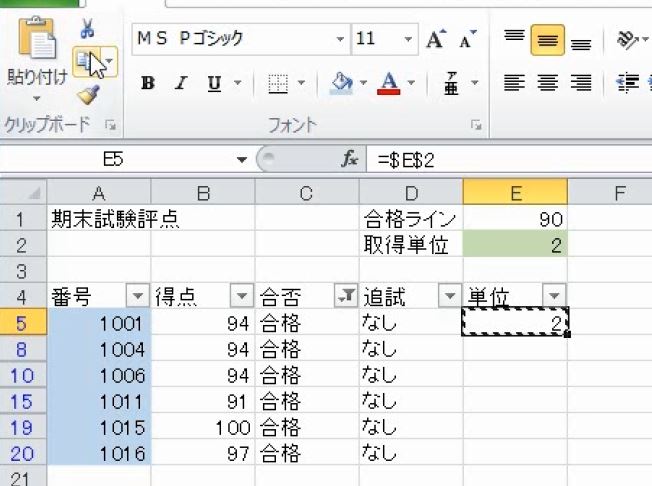Select row 20 header
This screenshot has width=652, height=486.
pos(23,453)
